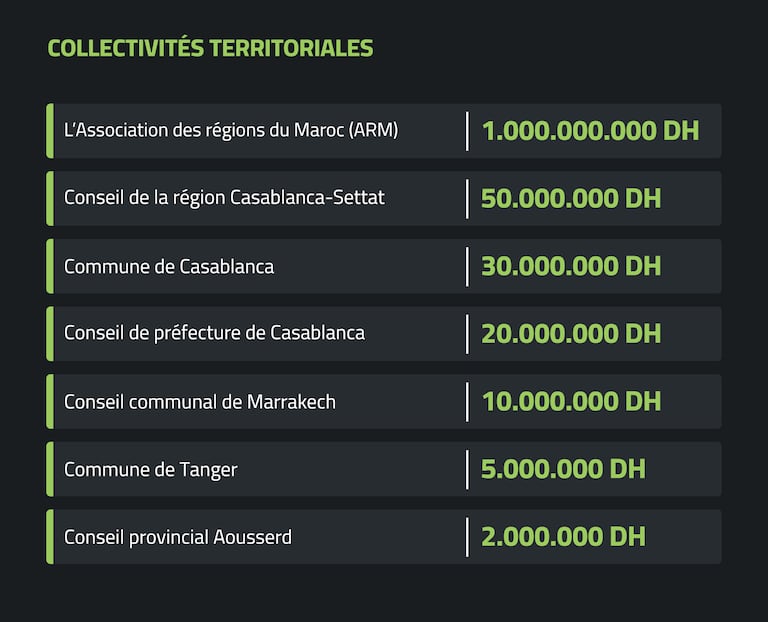The image size is (768, 622).
Task: Click the white divider in Commune de Casablanca row
Action: (x=467, y=266)
